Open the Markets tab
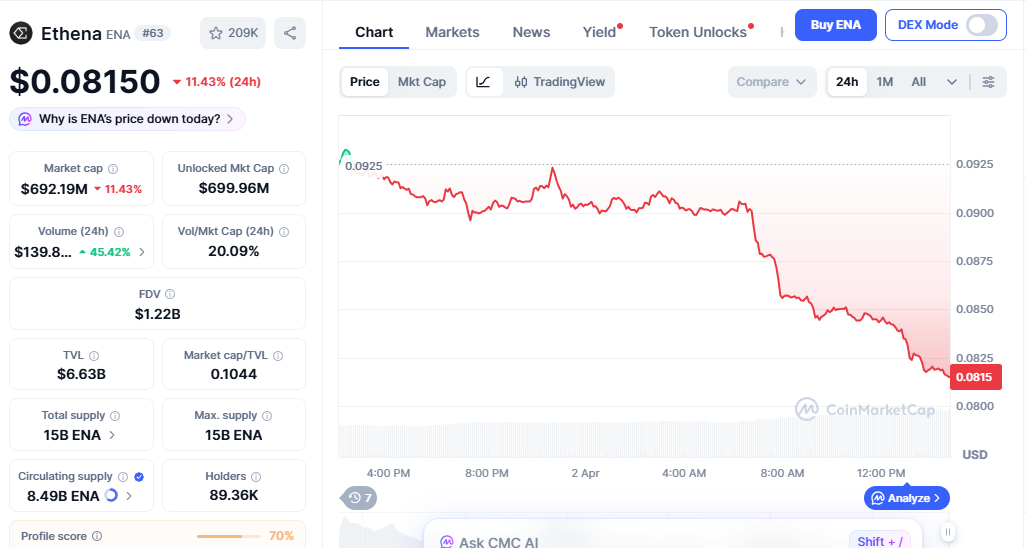Screen dimensions: 1026x548 [452, 32]
